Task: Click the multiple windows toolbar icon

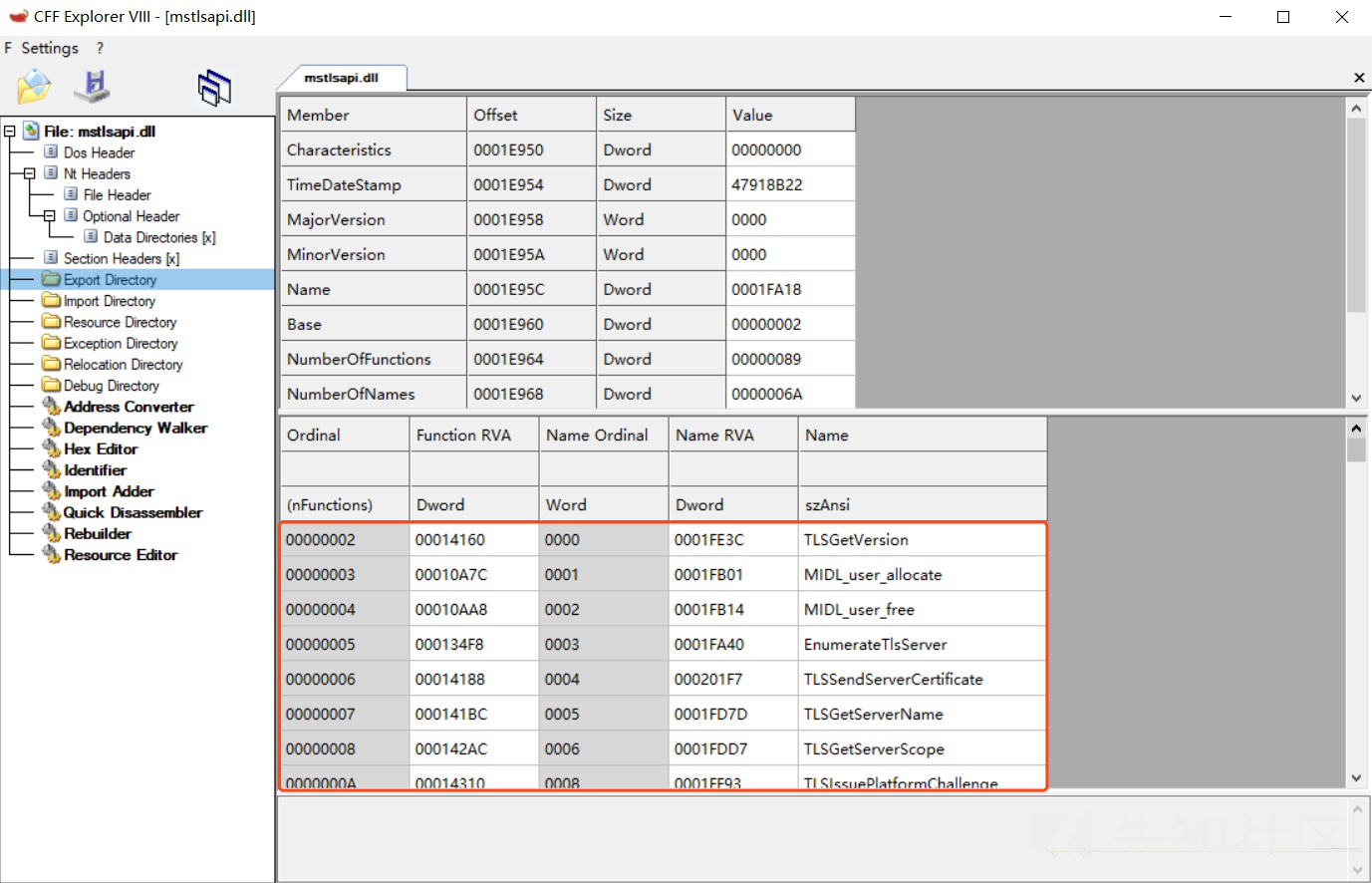Action: click(214, 88)
